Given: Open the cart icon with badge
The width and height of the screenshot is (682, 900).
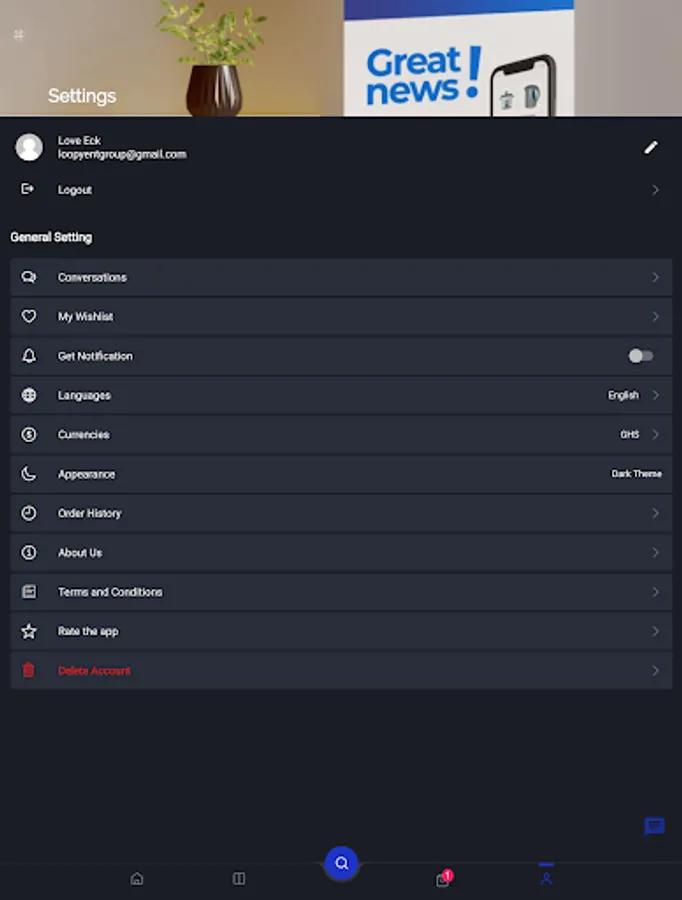Looking at the screenshot, I should tap(443, 879).
